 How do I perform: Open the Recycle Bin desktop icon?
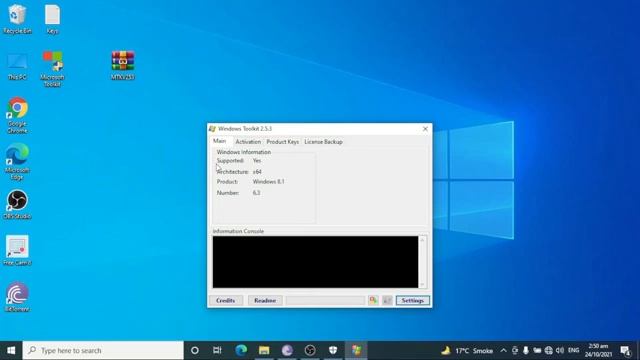coord(17,19)
